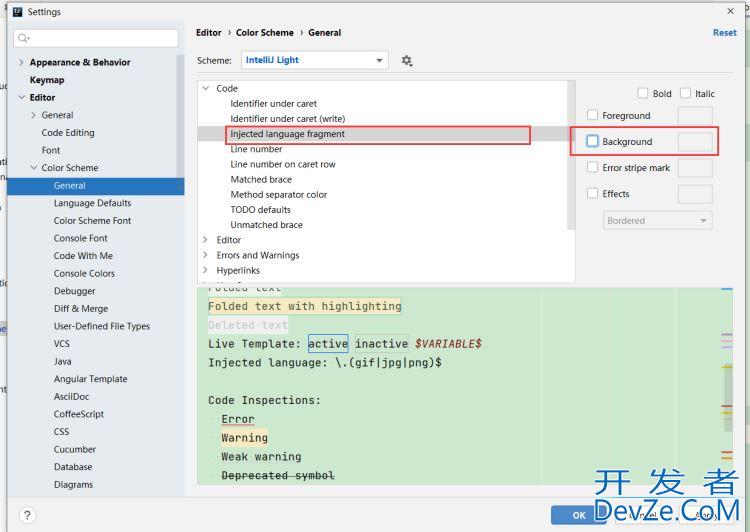Collapse the Code group in list
This screenshot has height=532, width=750.
[x=206, y=88]
